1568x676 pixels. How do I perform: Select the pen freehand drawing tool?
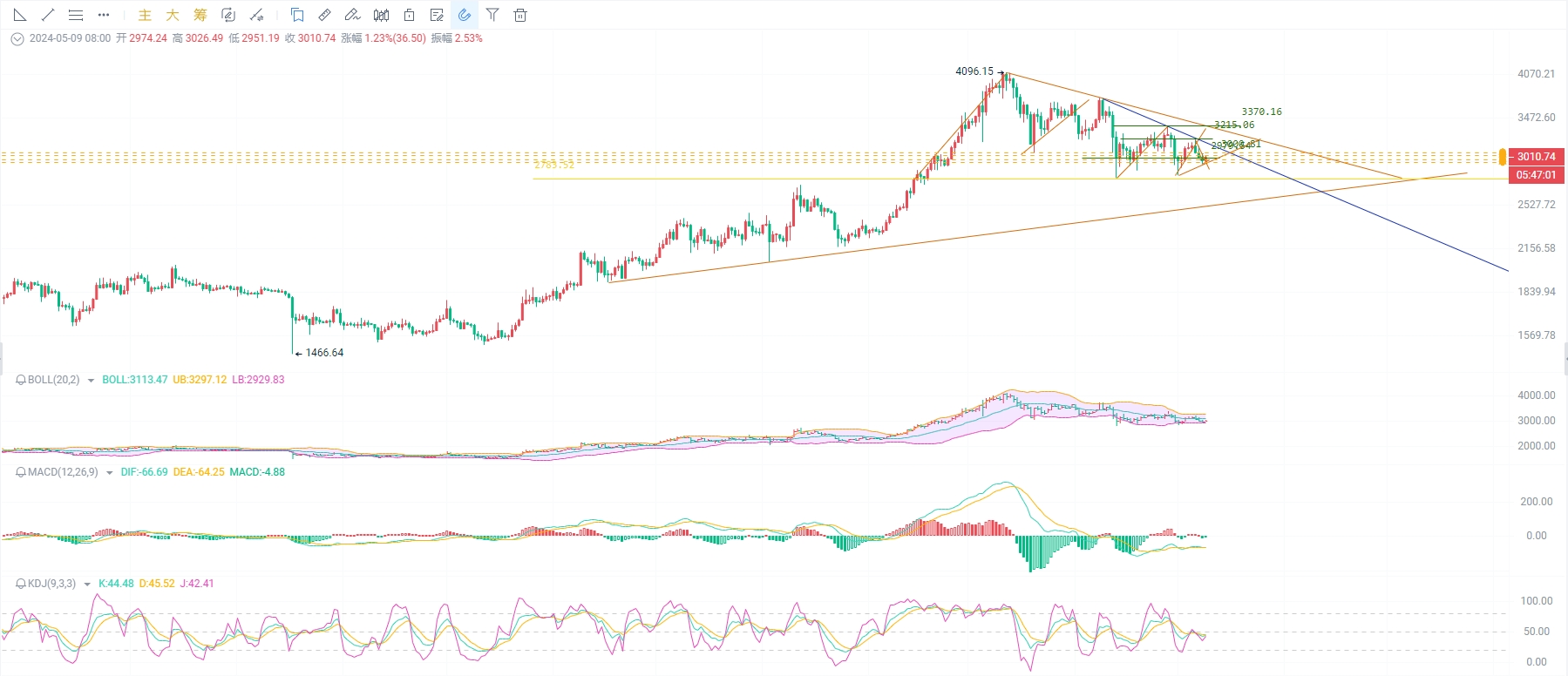click(x=353, y=15)
